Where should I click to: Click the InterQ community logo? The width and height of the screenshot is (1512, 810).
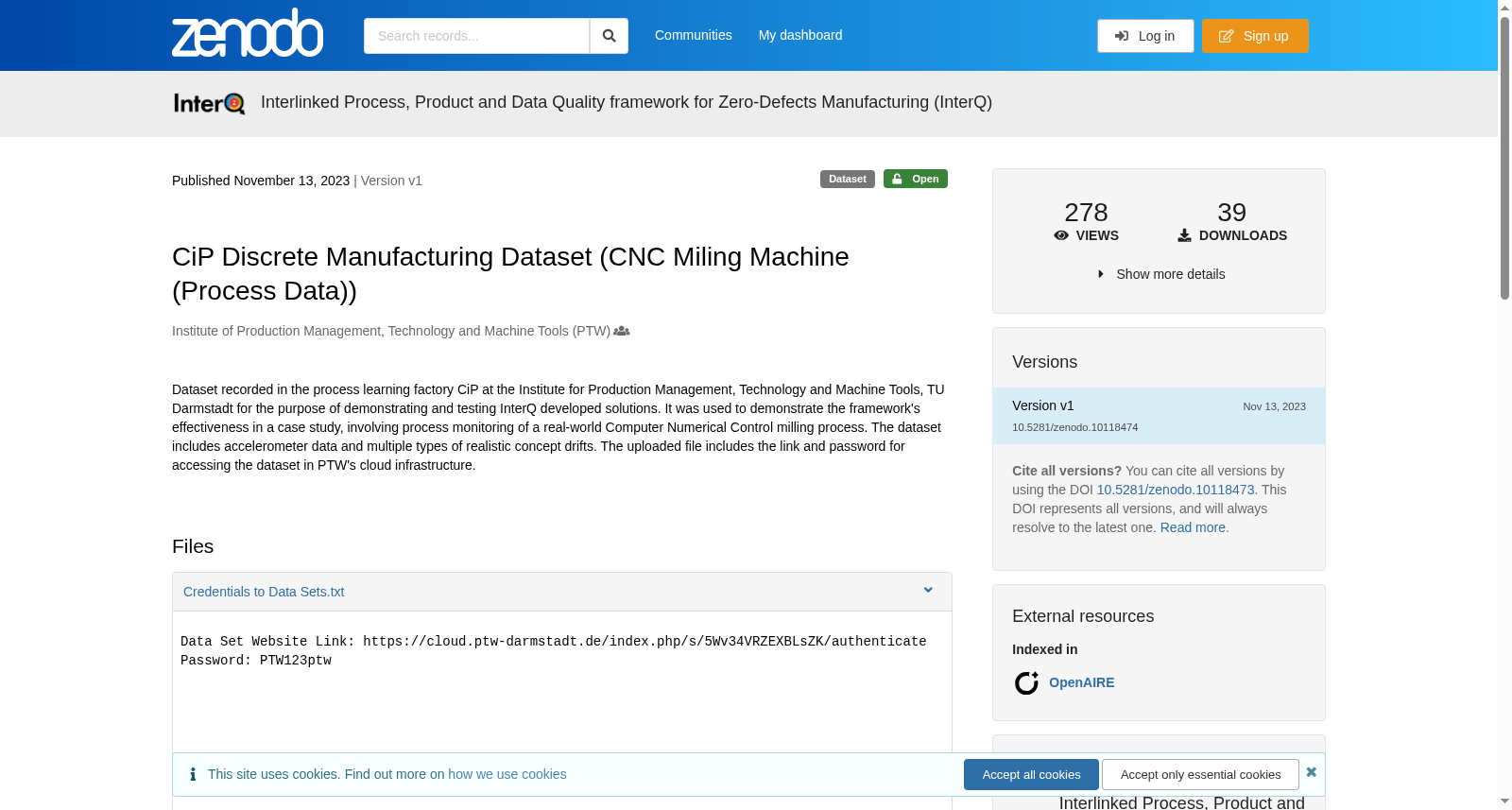point(209,103)
